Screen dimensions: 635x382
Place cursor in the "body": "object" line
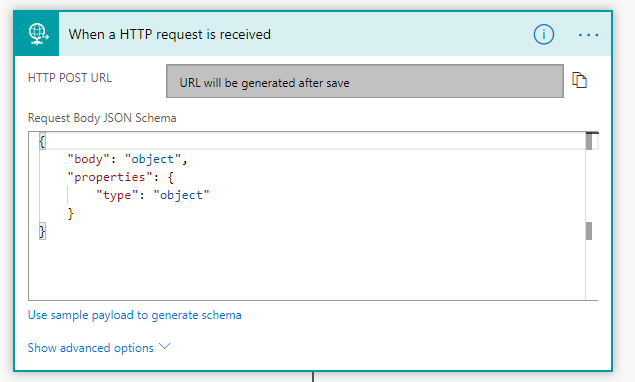(128, 159)
